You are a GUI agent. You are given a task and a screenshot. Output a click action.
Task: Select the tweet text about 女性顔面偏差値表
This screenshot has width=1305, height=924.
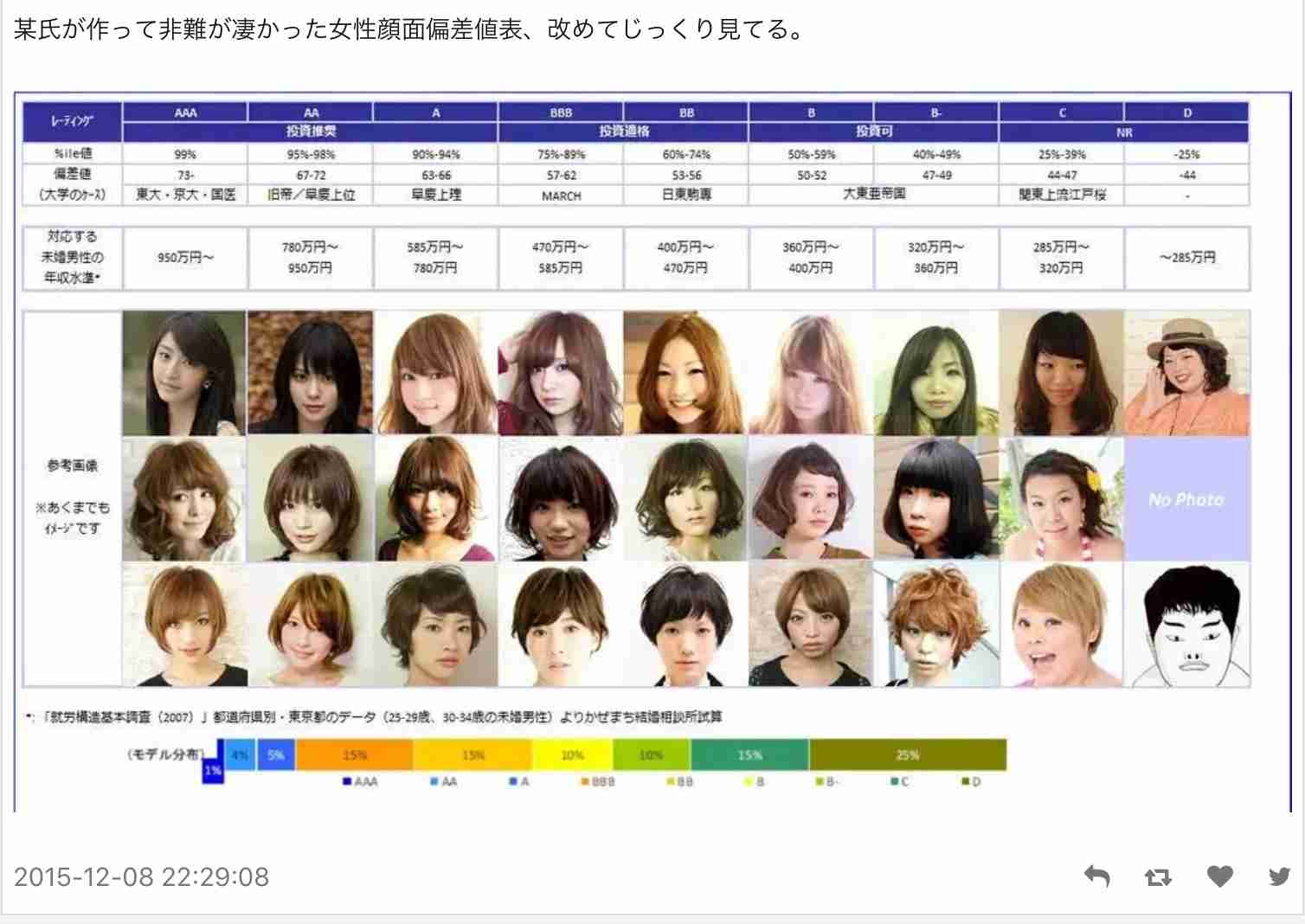click(410, 29)
